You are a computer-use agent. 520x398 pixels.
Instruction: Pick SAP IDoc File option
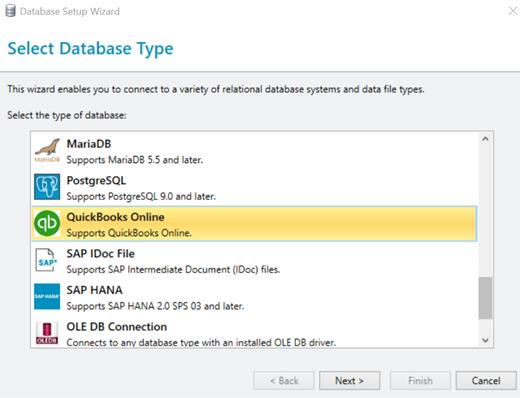click(254, 261)
